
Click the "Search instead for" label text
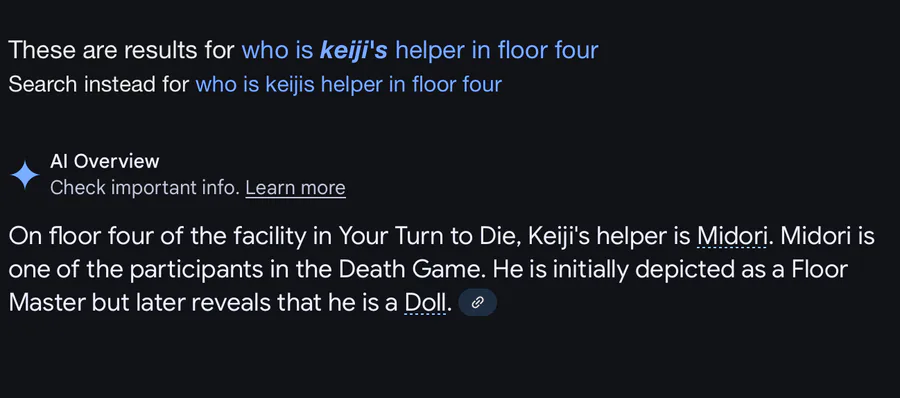pos(99,84)
